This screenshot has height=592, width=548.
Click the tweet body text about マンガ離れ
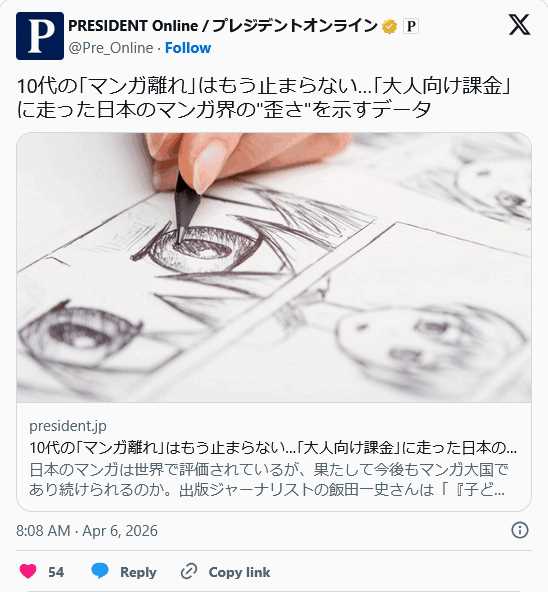[x=264, y=98]
